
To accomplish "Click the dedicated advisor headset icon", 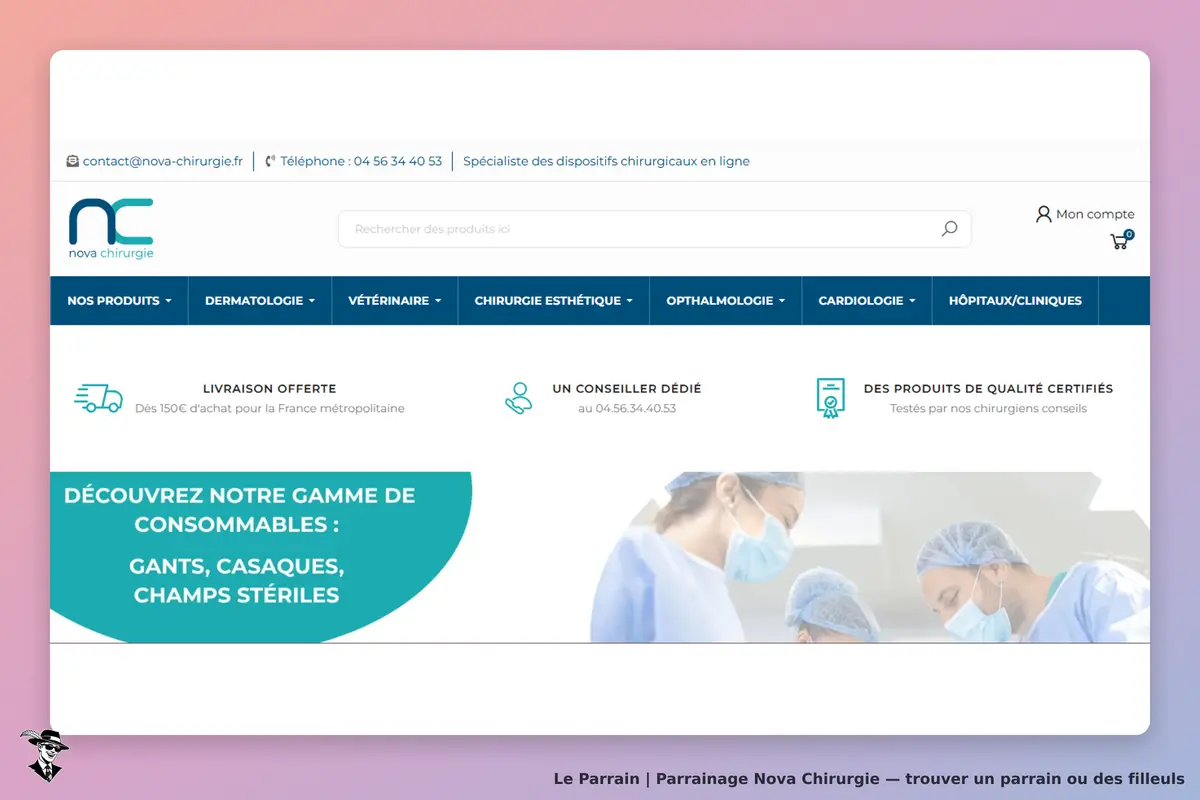I will pyautogui.click(x=518, y=398).
